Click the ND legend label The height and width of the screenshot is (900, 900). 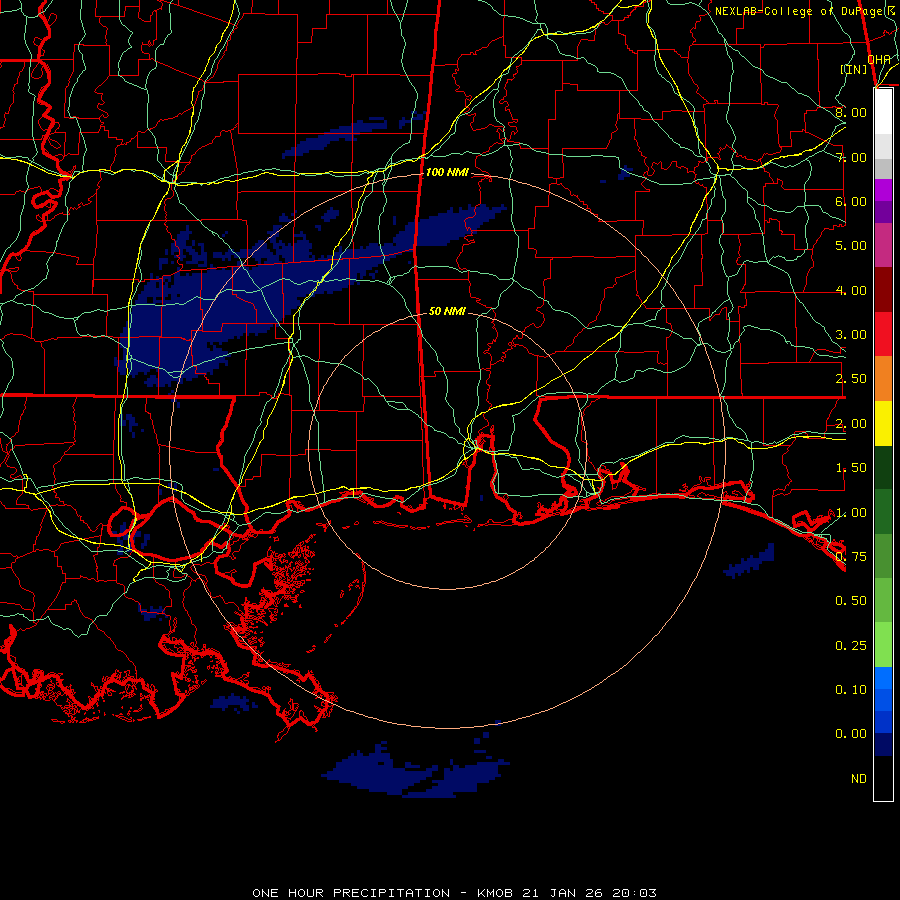[859, 779]
